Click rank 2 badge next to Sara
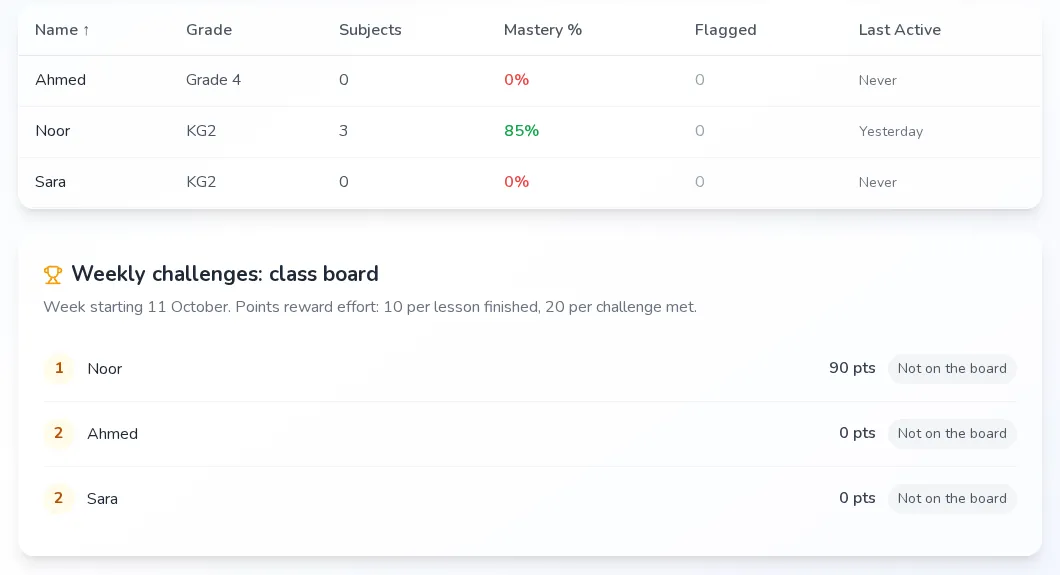 click(59, 498)
